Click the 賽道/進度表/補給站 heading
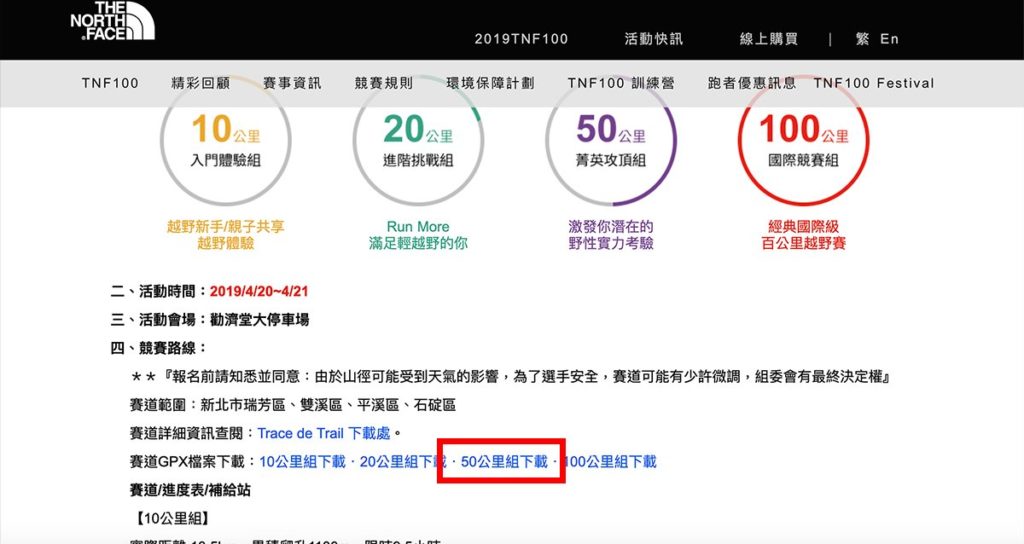Image resolution: width=1024 pixels, height=544 pixels. [x=190, y=490]
